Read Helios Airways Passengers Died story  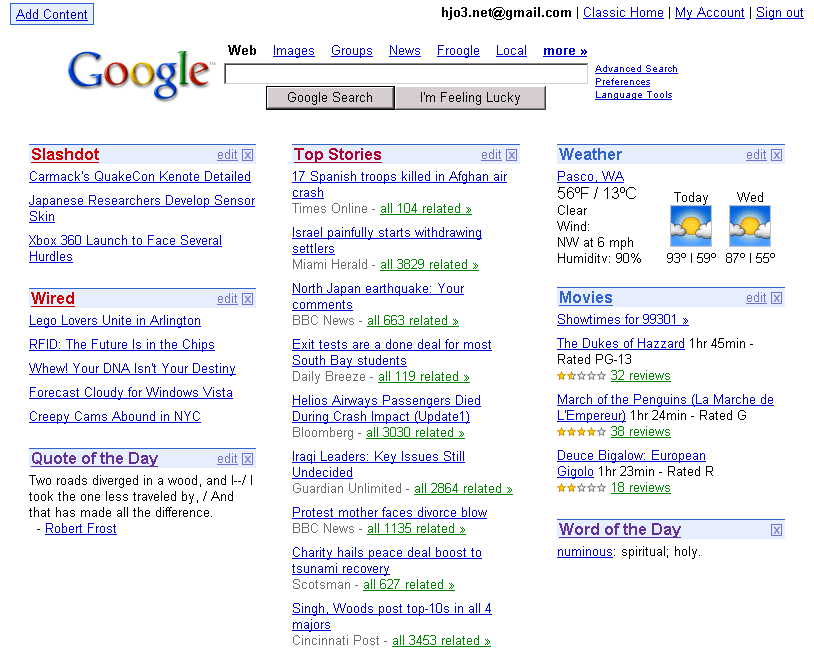click(x=386, y=408)
